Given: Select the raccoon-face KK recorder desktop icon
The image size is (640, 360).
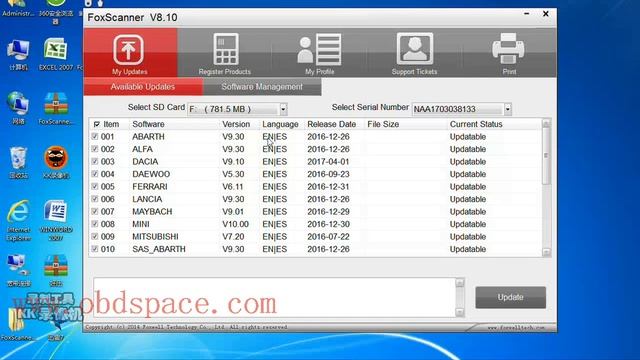Looking at the screenshot, I should click(x=56, y=162).
